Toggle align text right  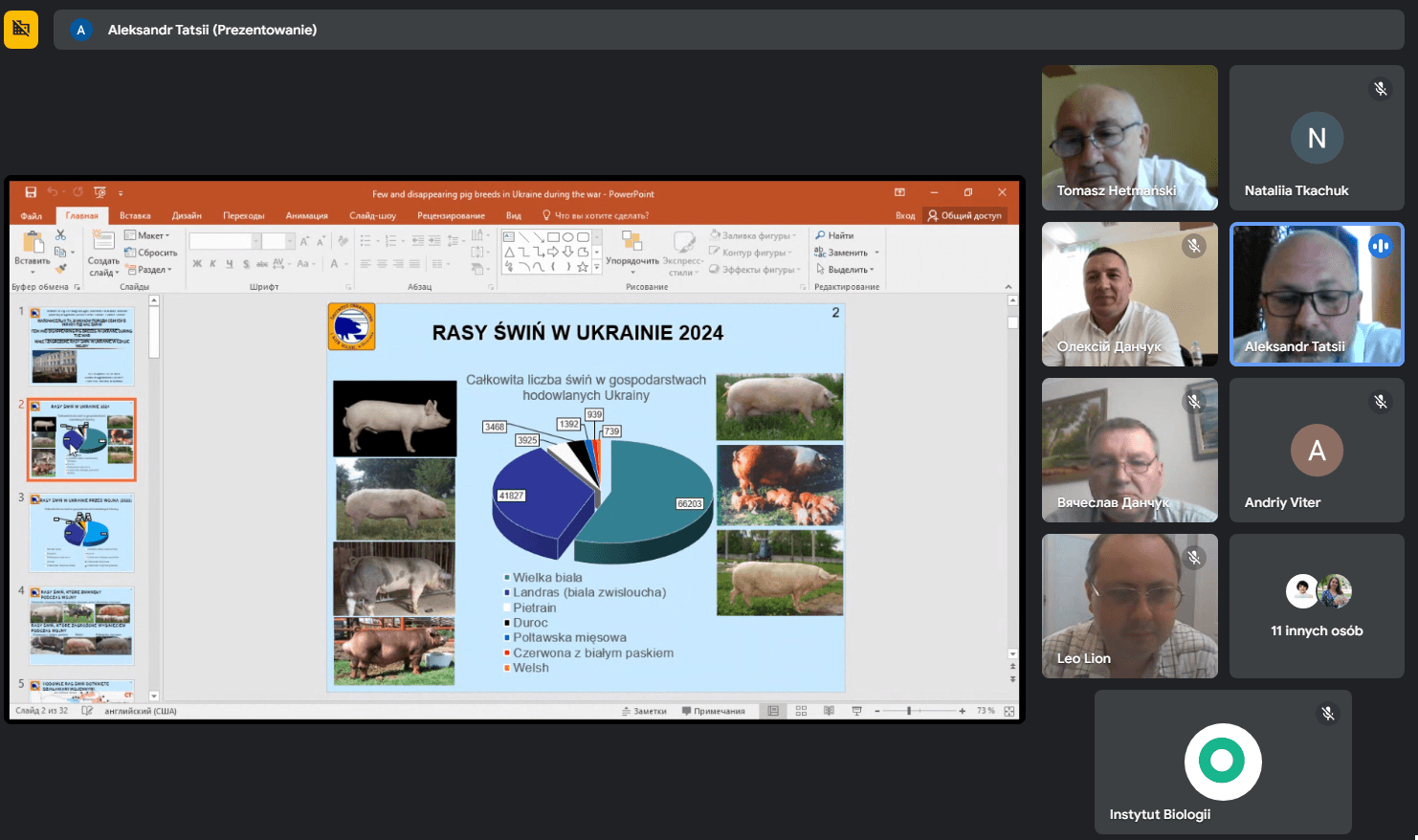coord(398,264)
